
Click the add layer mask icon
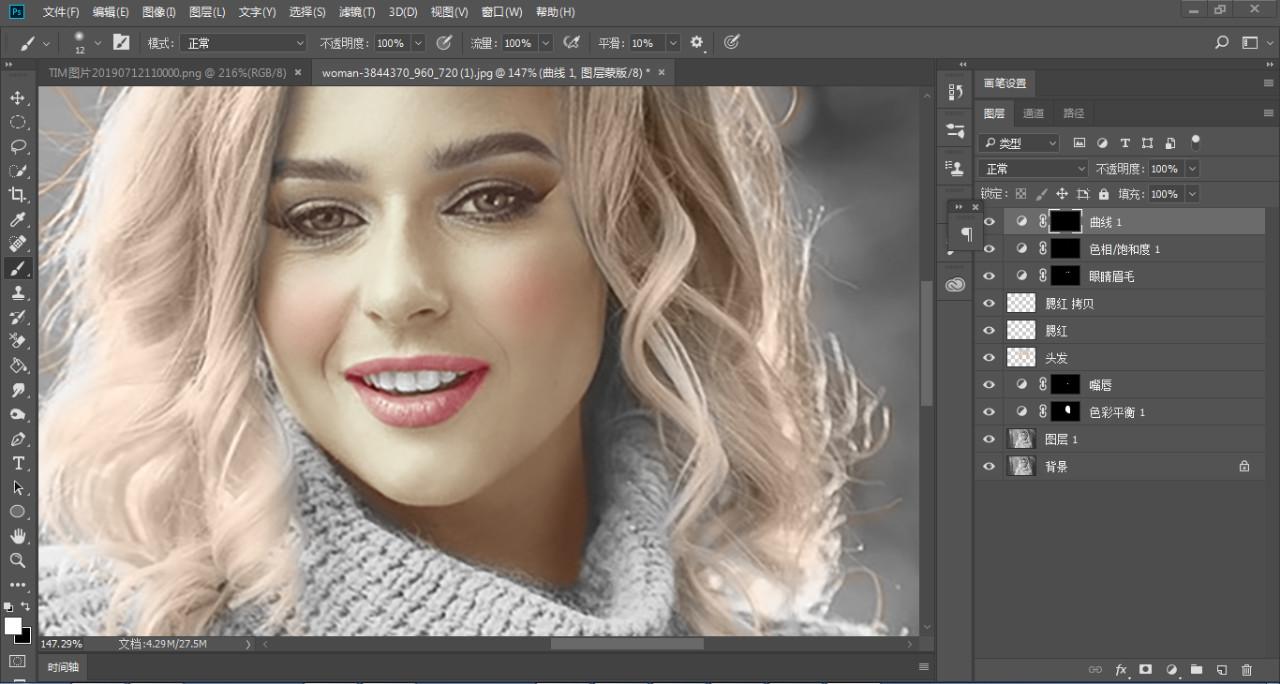pos(1146,670)
